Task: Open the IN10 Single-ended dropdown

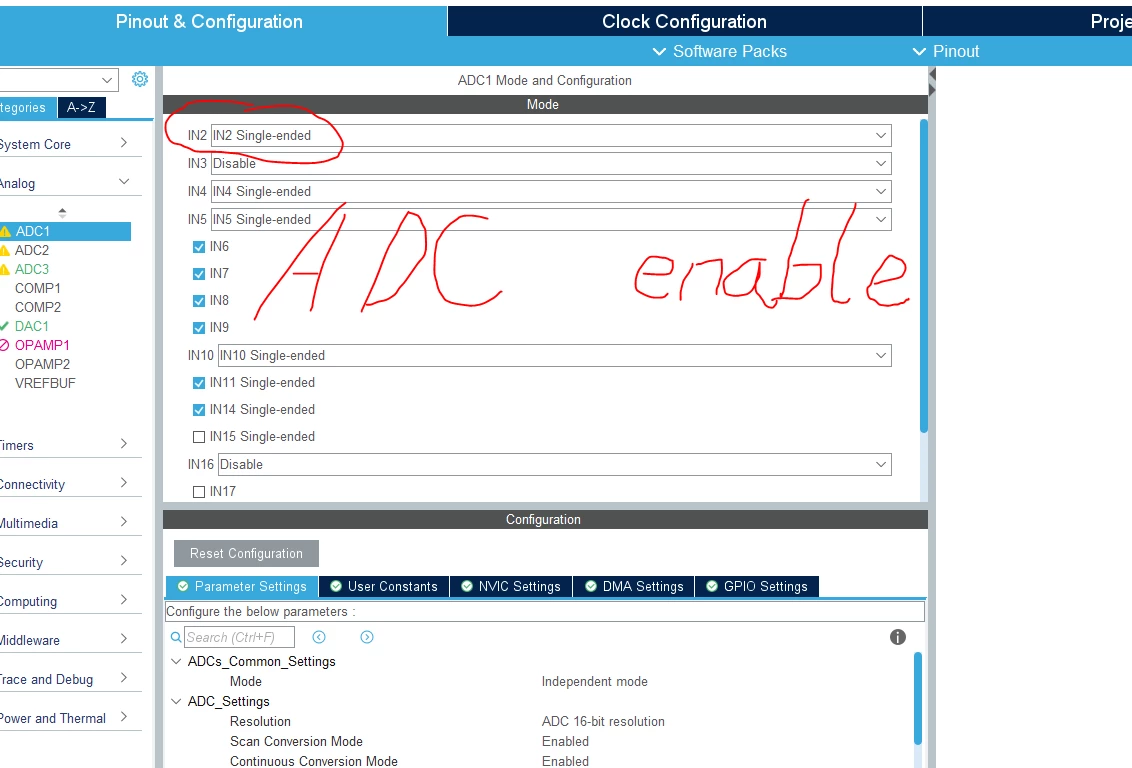Action: click(554, 355)
